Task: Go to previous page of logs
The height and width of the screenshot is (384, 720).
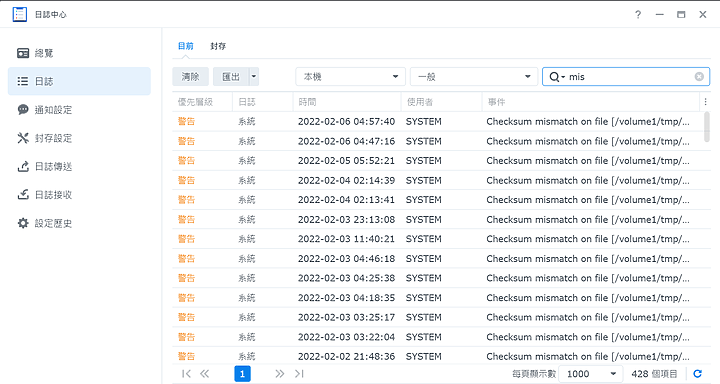Action: pyautogui.click(x=205, y=374)
